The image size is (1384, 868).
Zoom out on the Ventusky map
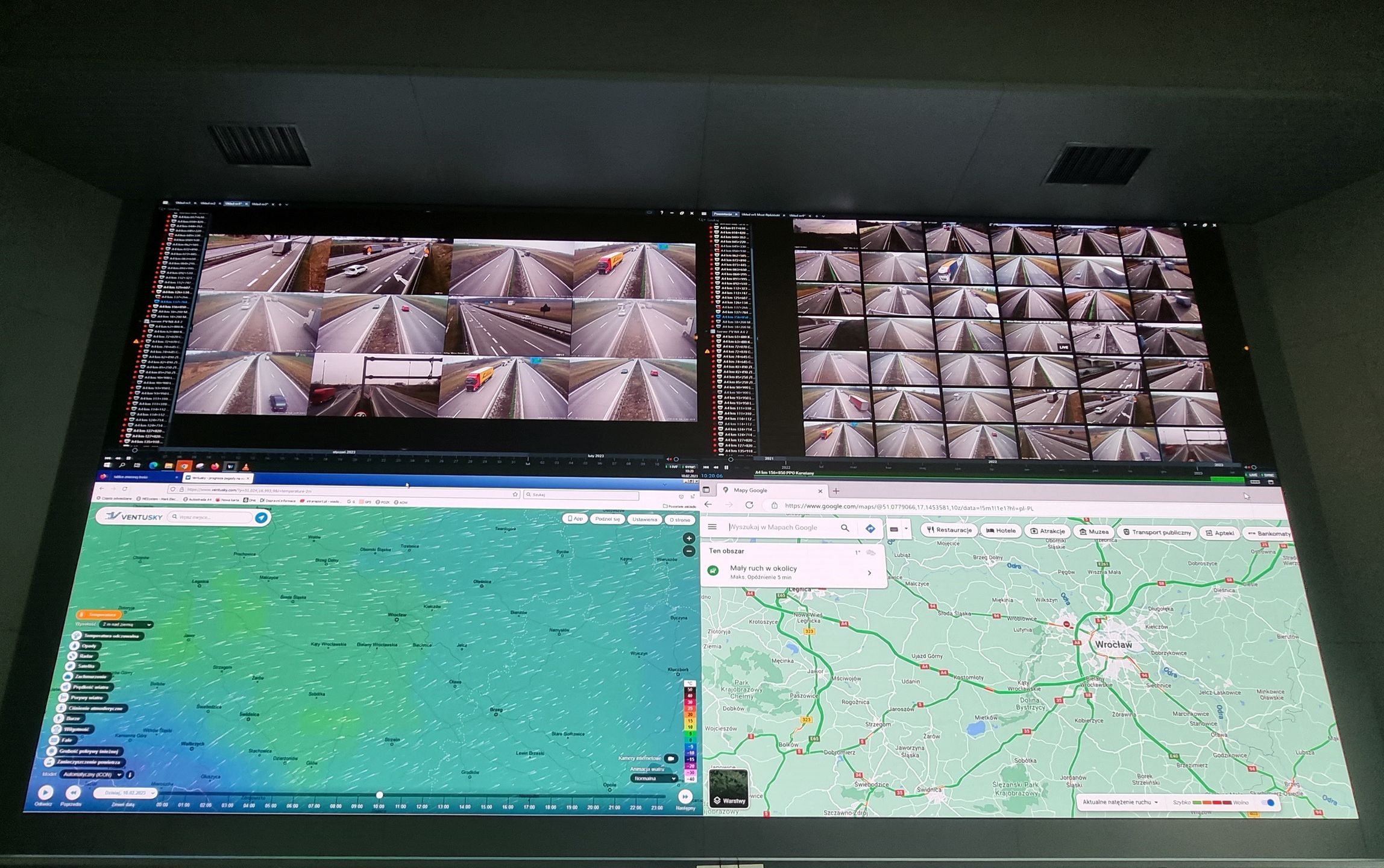(x=688, y=551)
